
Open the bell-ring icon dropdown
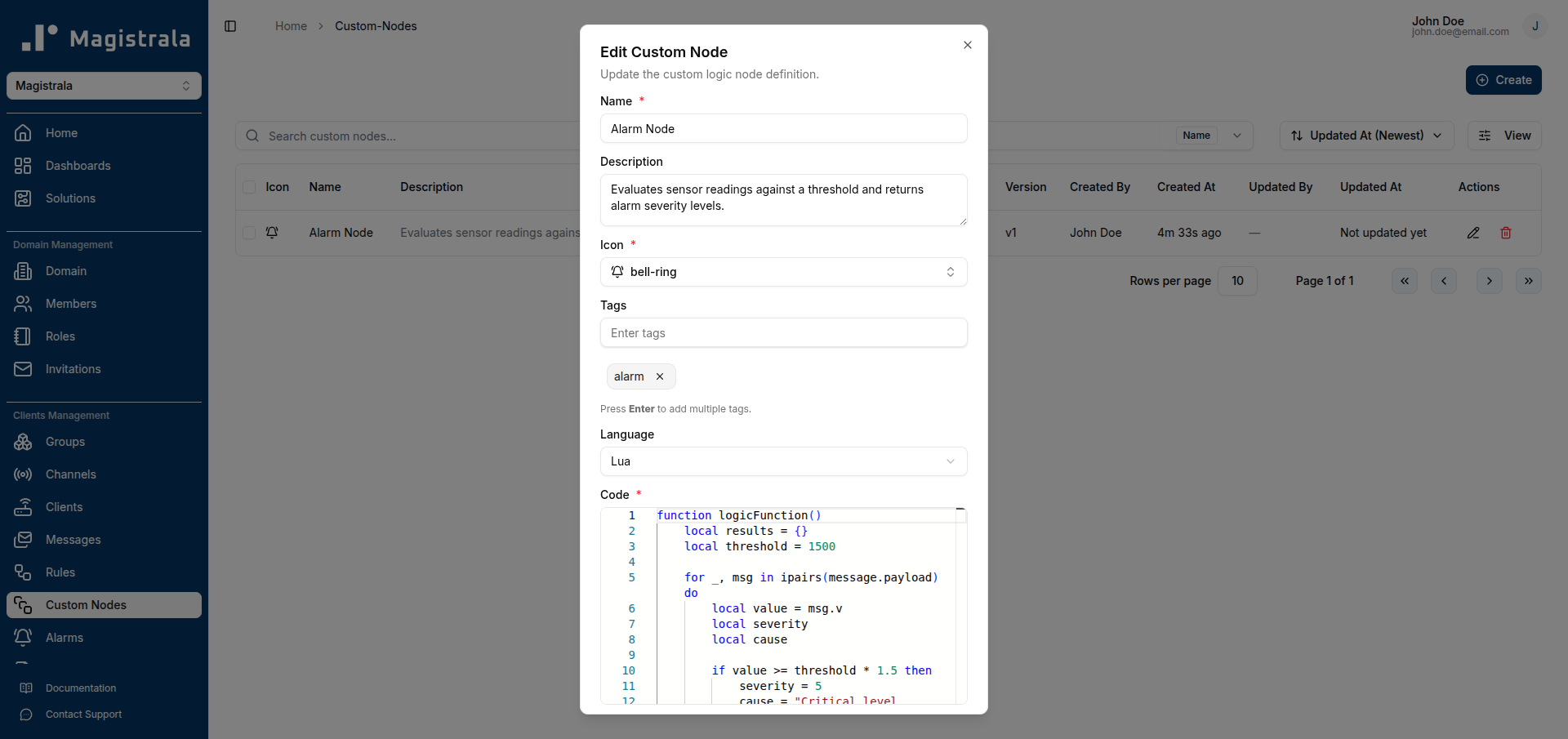[x=784, y=272]
